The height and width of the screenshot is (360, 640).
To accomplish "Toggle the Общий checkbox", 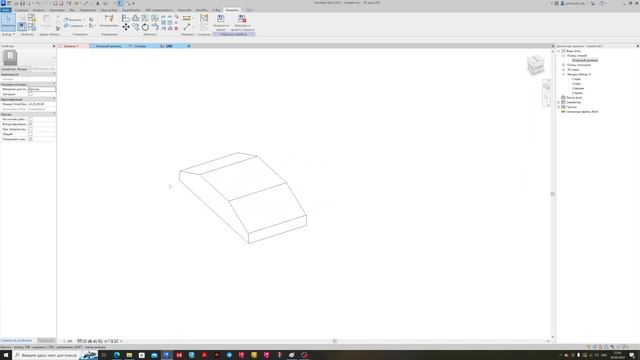I will [x=30, y=134].
